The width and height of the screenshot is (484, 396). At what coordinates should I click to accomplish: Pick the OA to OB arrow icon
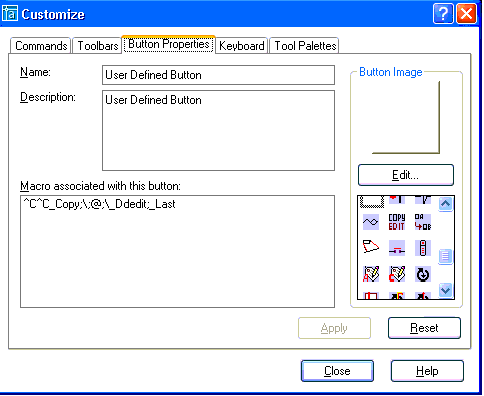pos(423,222)
